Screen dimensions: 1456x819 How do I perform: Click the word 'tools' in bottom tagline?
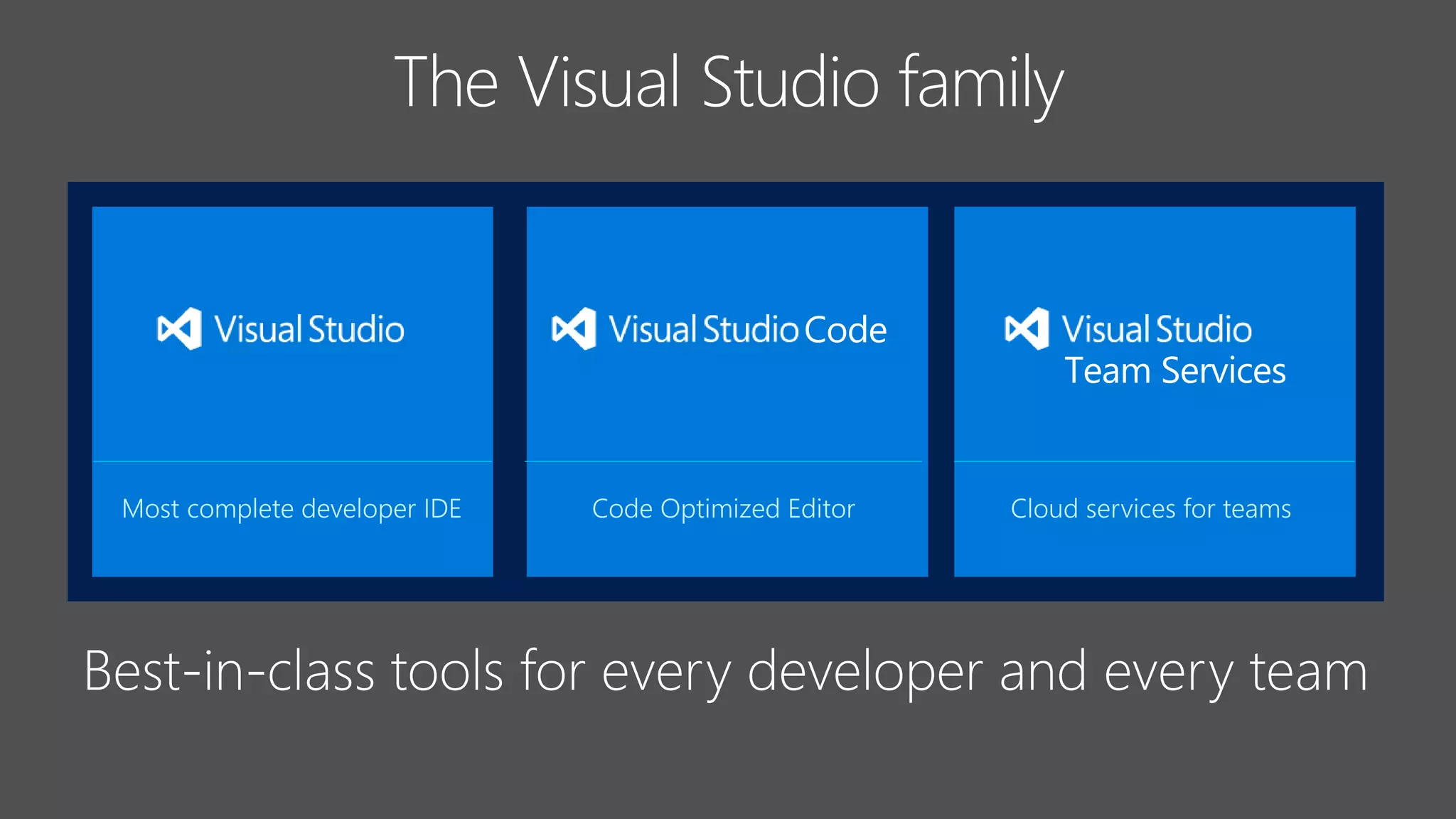[447, 671]
